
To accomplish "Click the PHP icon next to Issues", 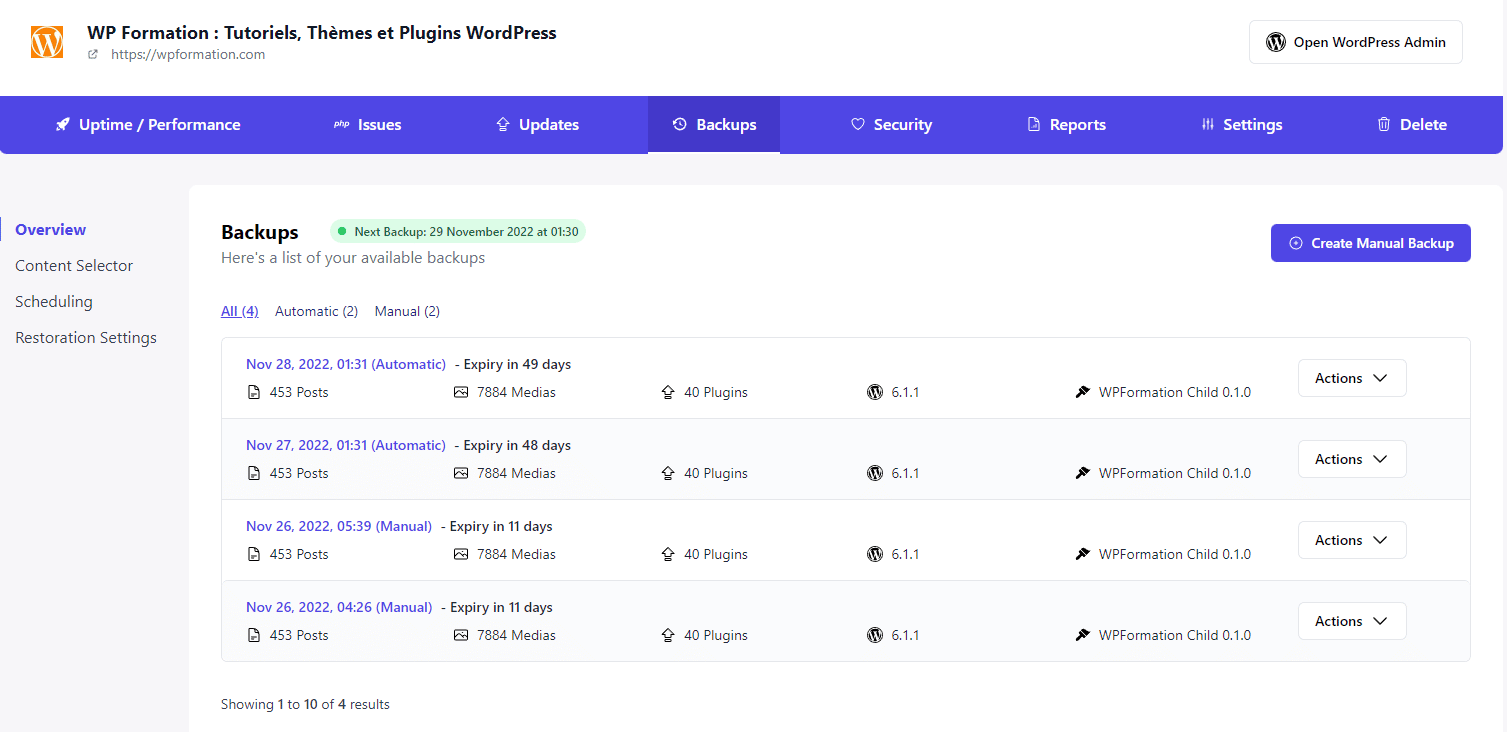I will click(341, 125).
